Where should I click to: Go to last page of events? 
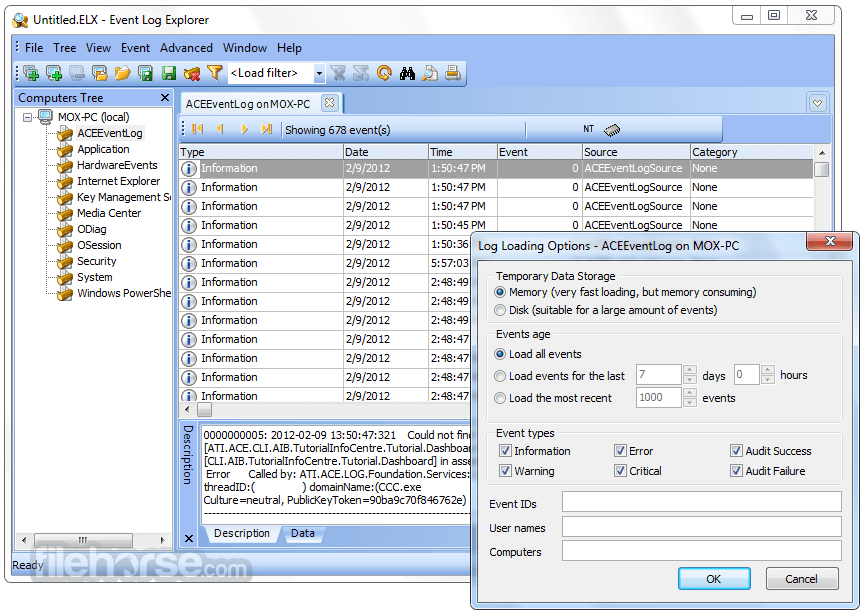coord(267,129)
